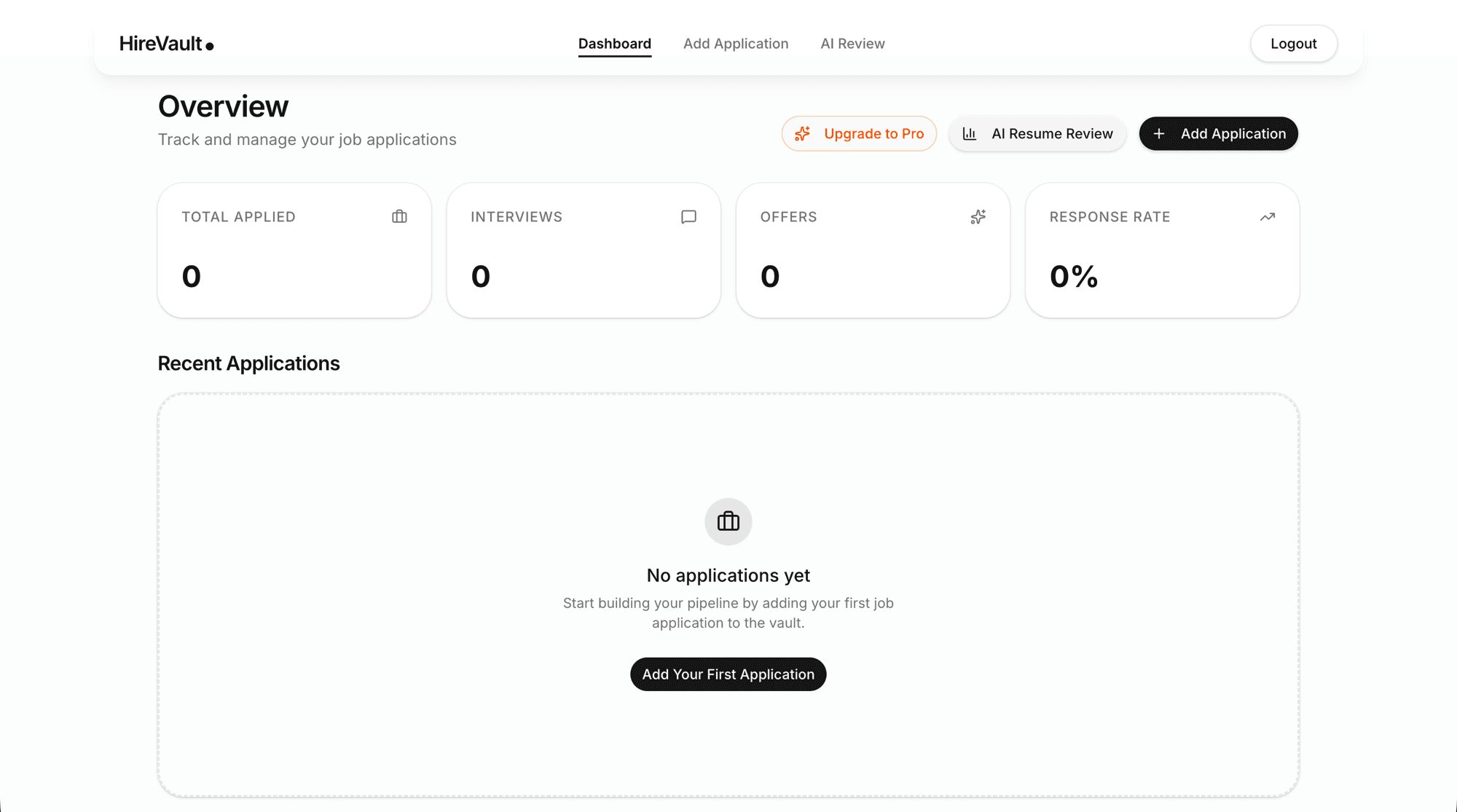Go to Add Application in the navigation
This screenshot has width=1457, height=812.
tap(736, 44)
